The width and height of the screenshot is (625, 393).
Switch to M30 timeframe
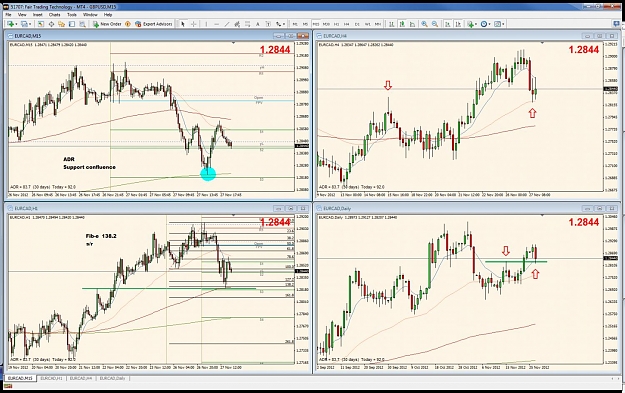pyautogui.click(x=326, y=24)
